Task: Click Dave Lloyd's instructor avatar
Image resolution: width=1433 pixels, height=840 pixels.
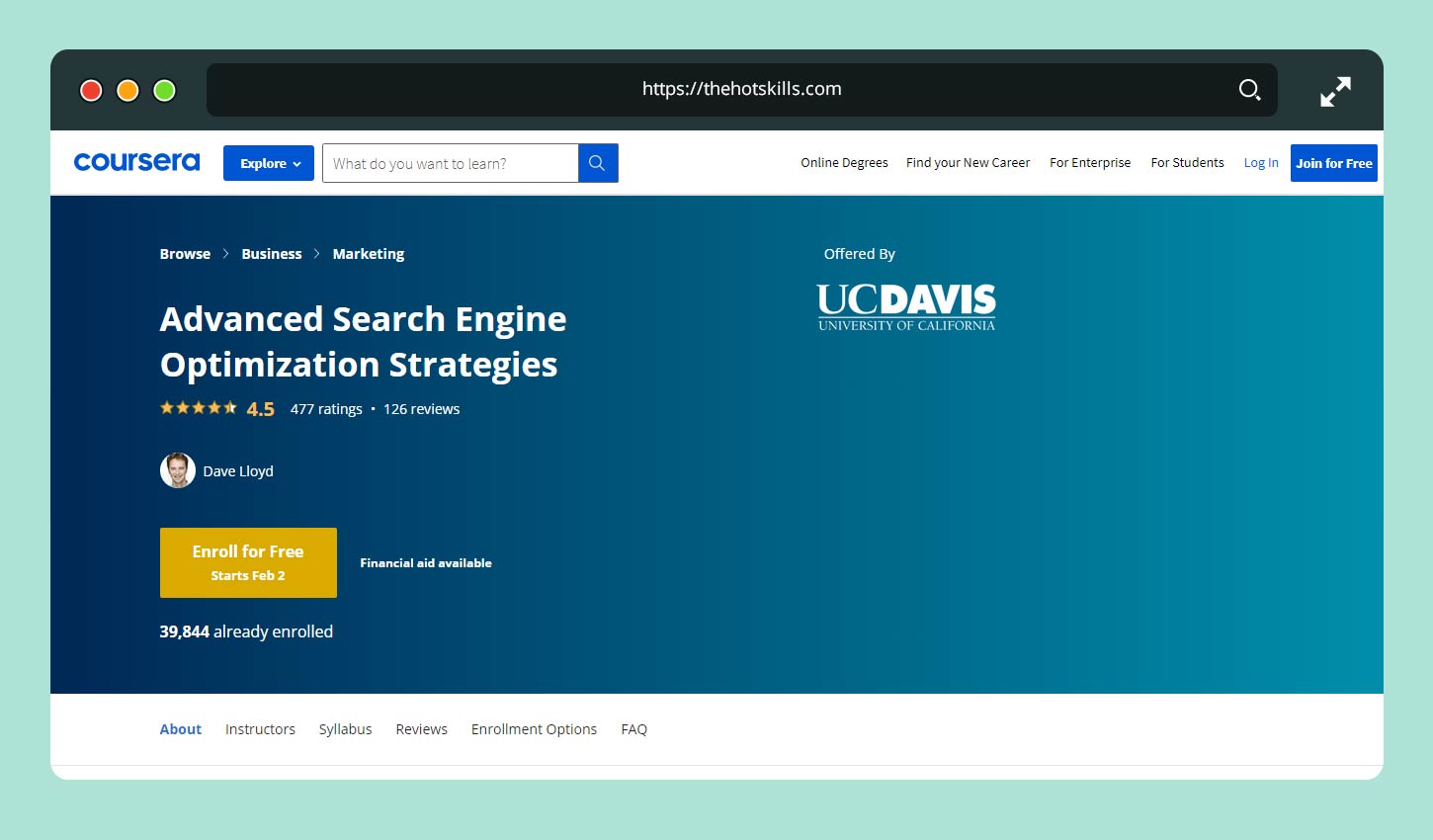Action: click(178, 470)
